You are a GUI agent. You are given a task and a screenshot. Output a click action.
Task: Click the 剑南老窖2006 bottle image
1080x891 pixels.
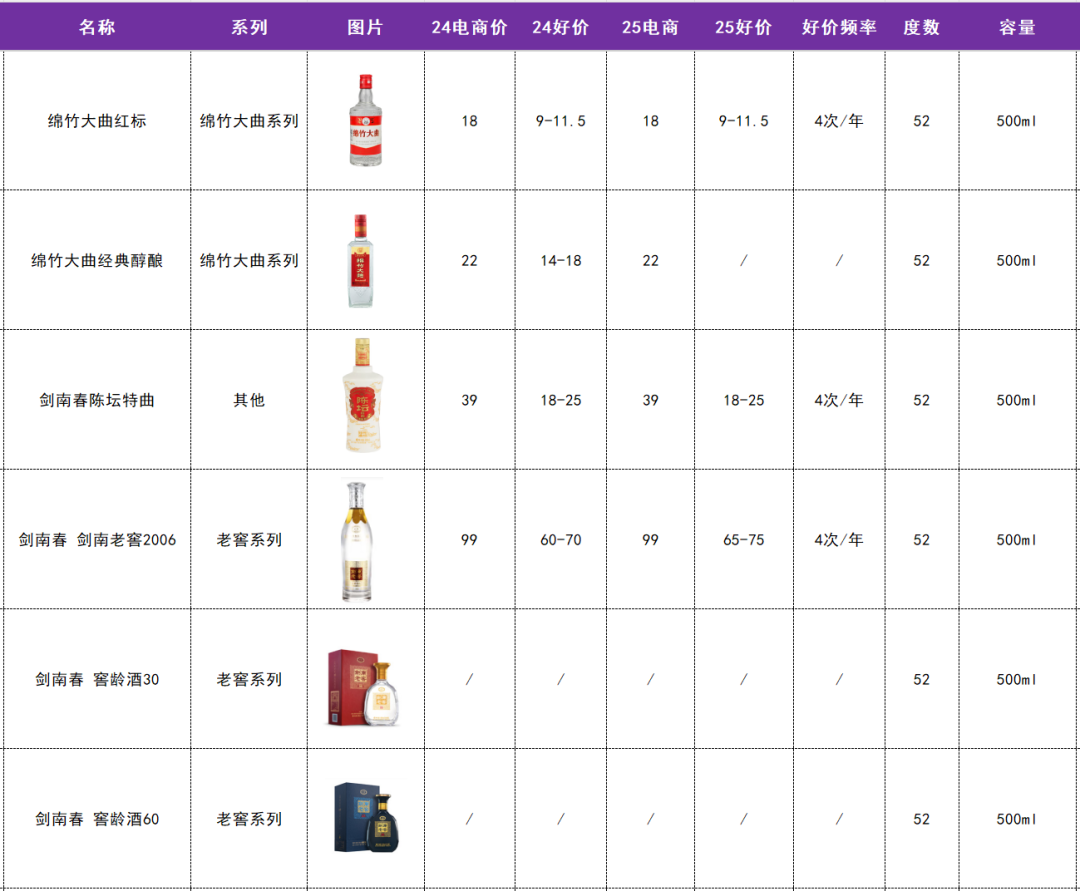pos(357,541)
